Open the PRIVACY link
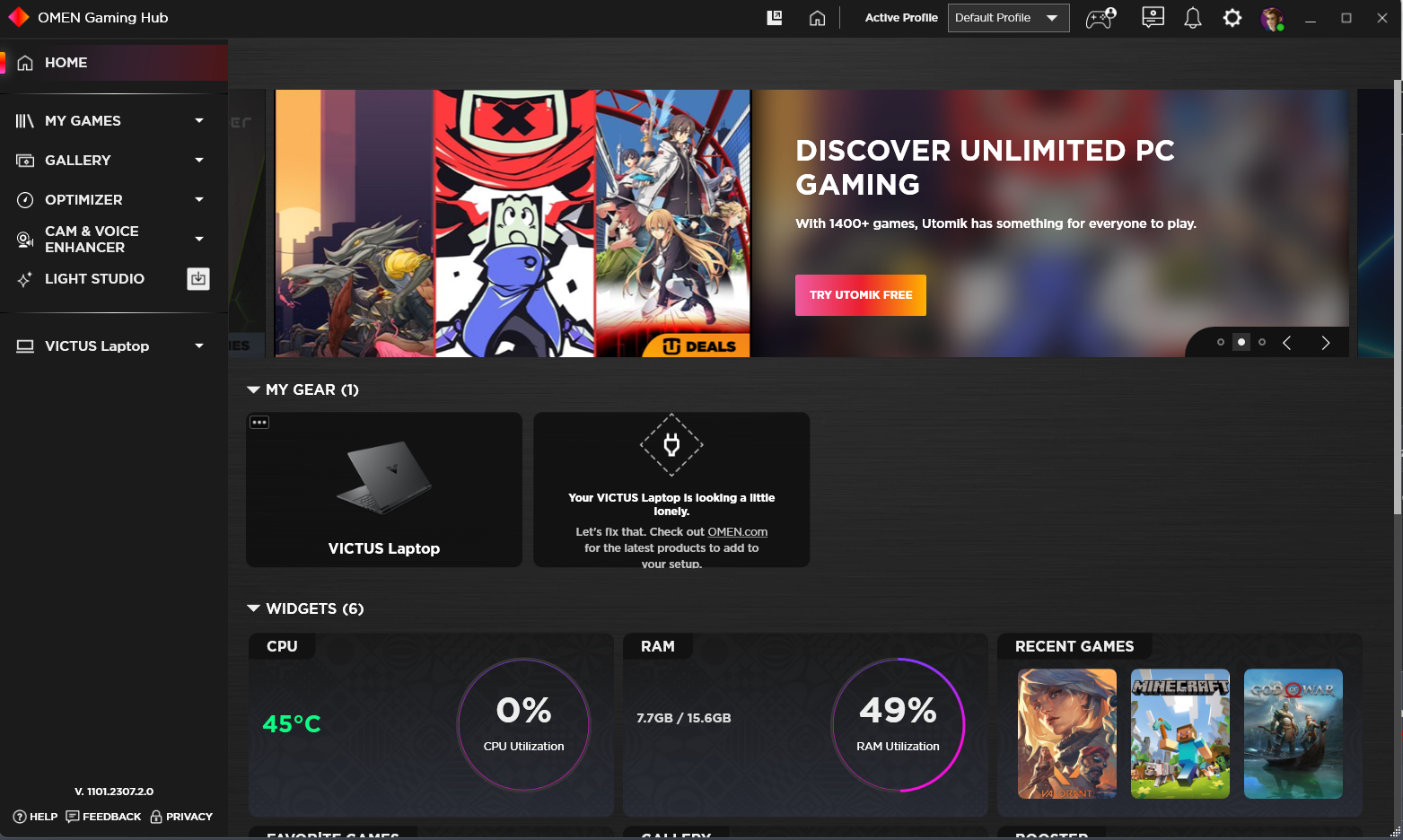Viewport: 1403px width, 840px height. pos(189,817)
